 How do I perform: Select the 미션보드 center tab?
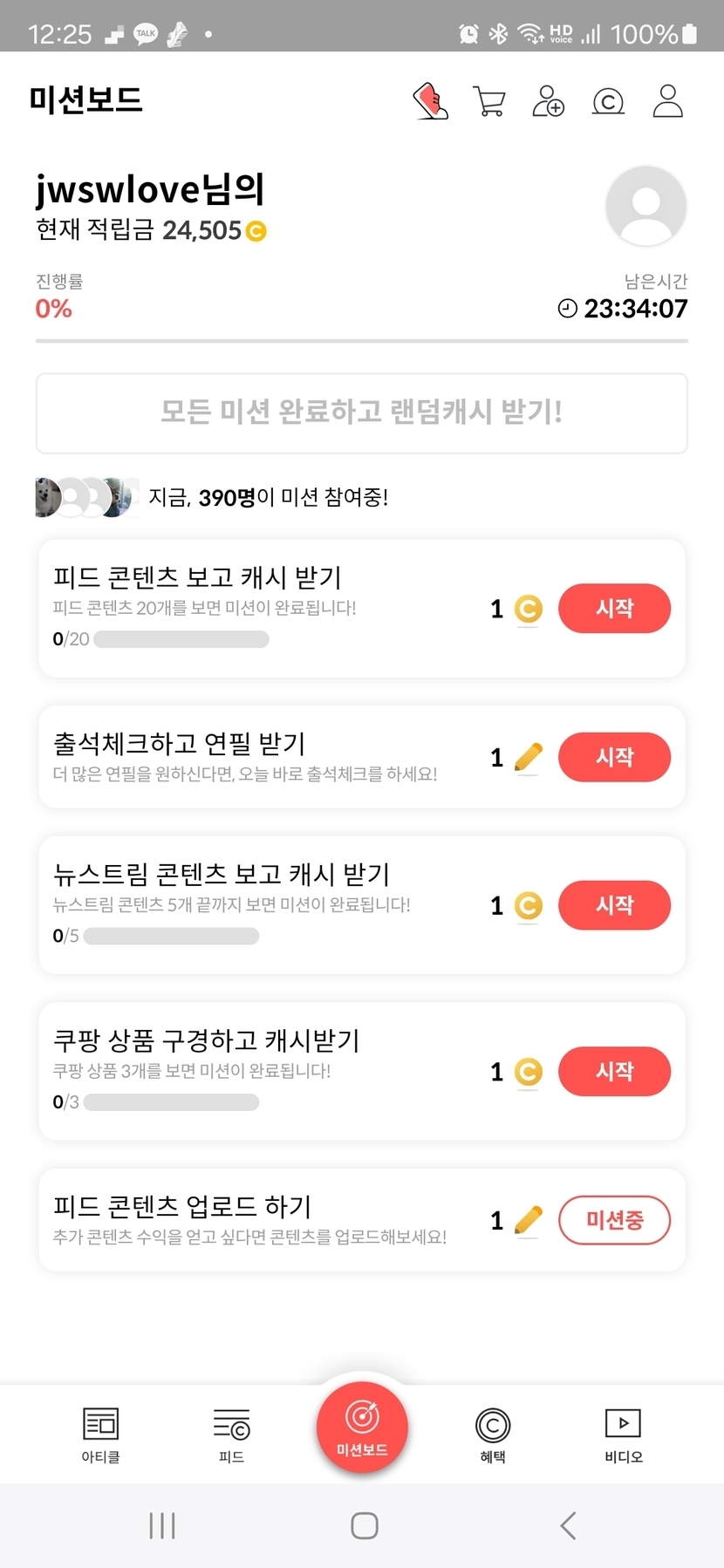tap(362, 1428)
